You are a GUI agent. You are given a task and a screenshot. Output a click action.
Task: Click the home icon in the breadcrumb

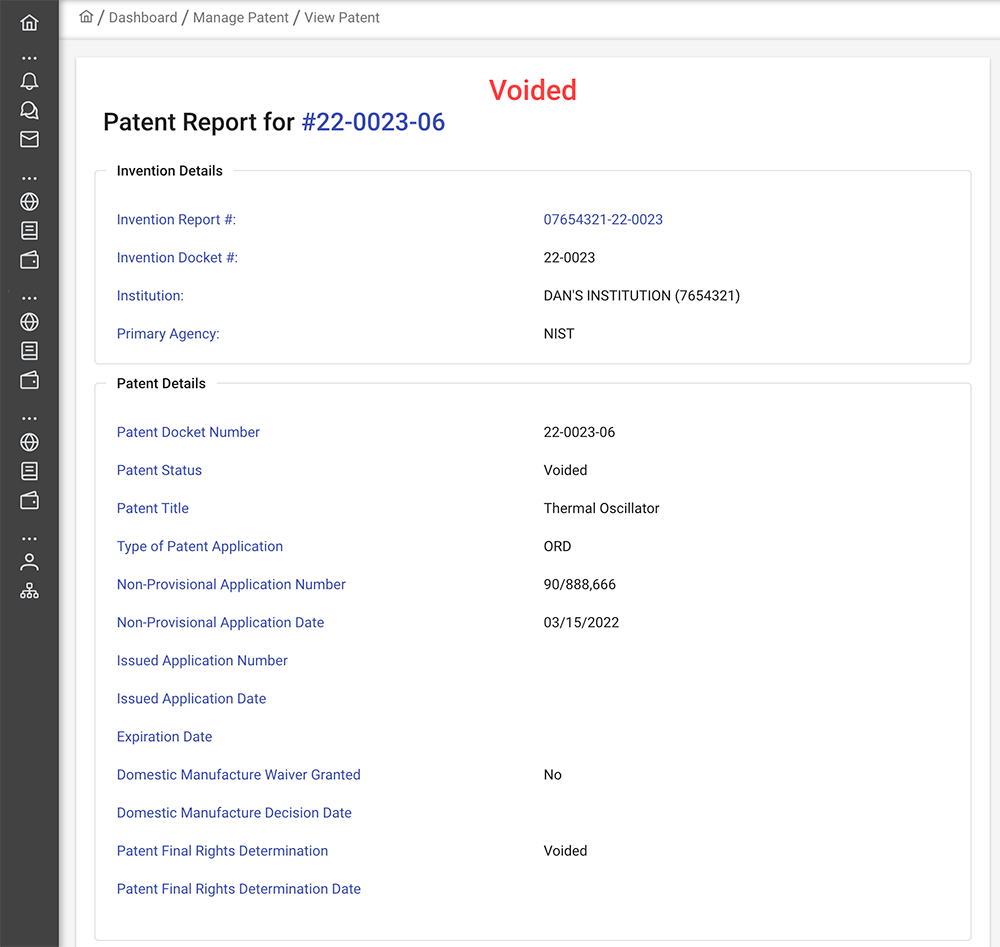click(86, 17)
